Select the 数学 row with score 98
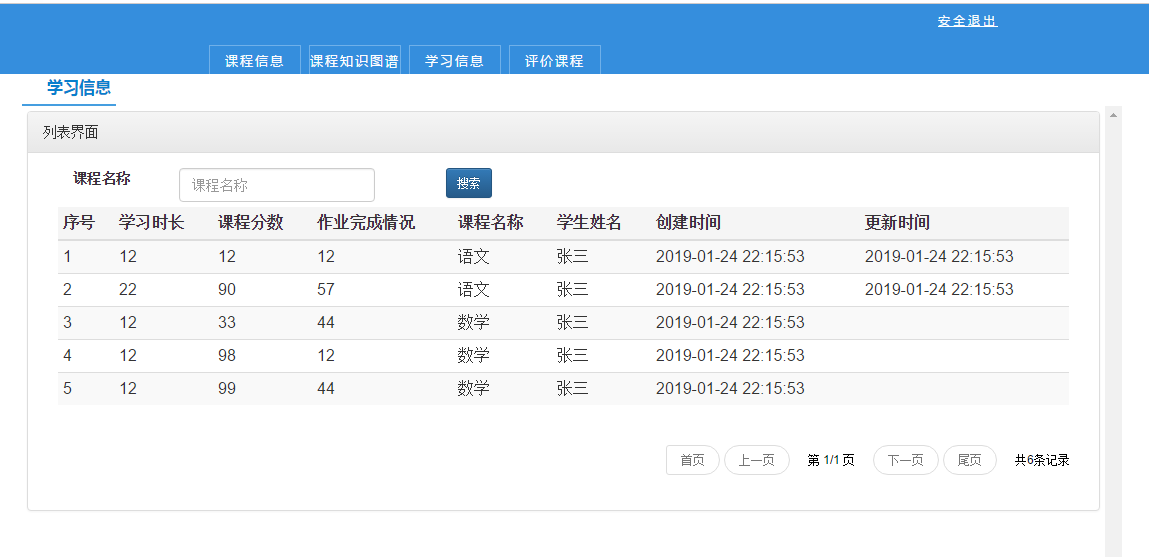Screen dimensions: 1149x557 (562, 356)
